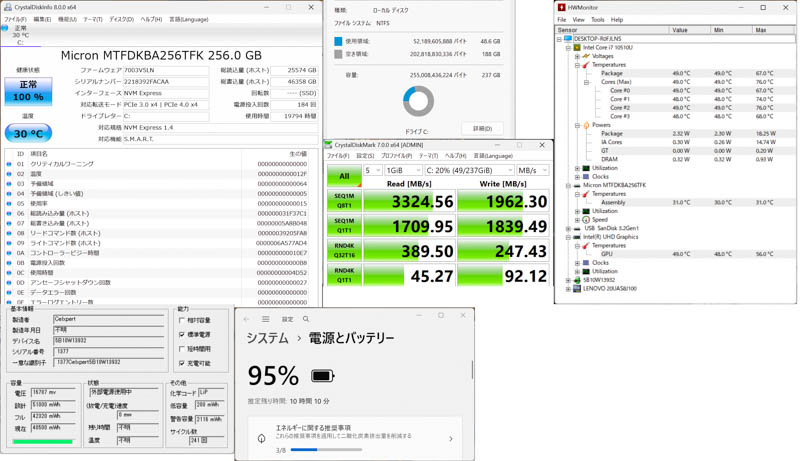800x461 pixels.
Task: Run the SEQ1M Q8T1 test
Action: pyautogui.click(x=343, y=201)
